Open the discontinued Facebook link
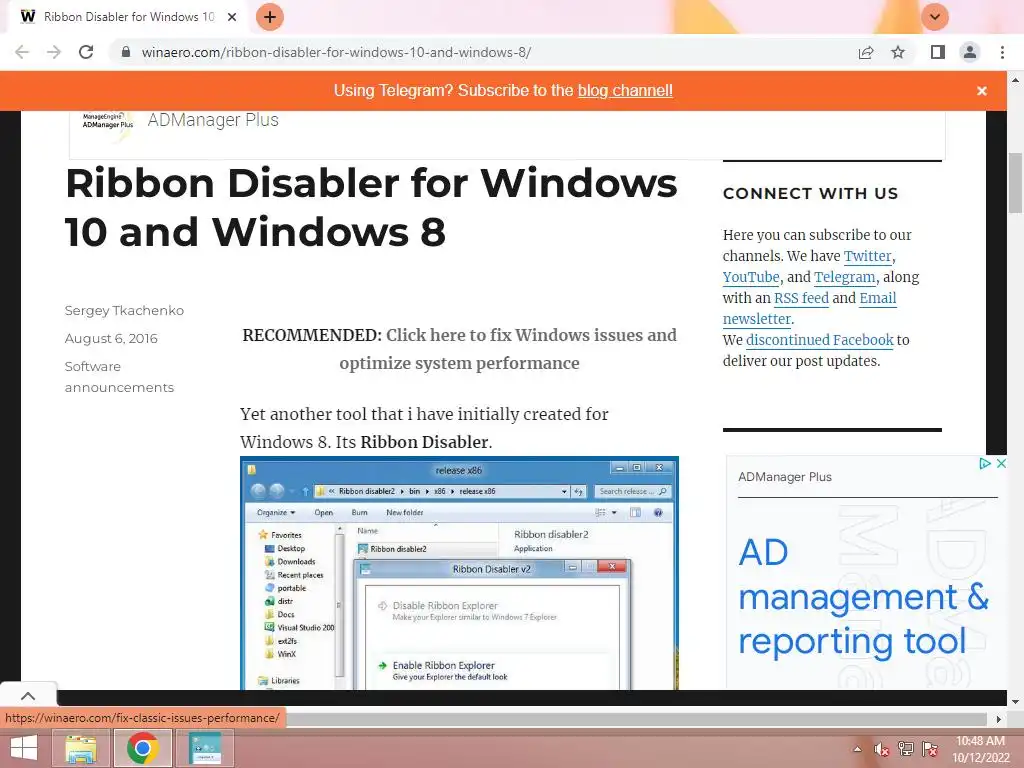The width and height of the screenshot is (1024, 768). [820, 340]
